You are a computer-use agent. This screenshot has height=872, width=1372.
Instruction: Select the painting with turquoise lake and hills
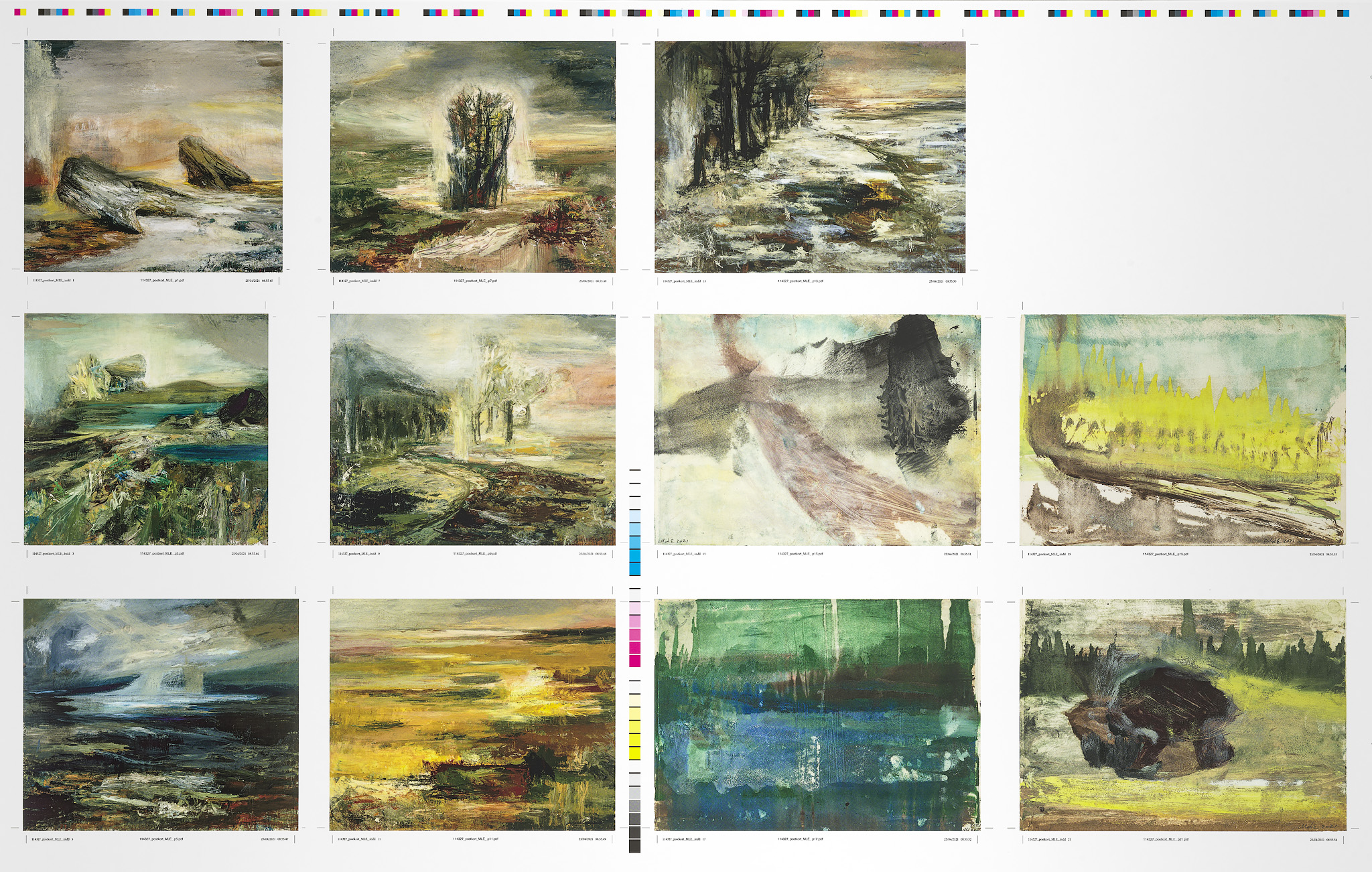(x=146, y=429)
